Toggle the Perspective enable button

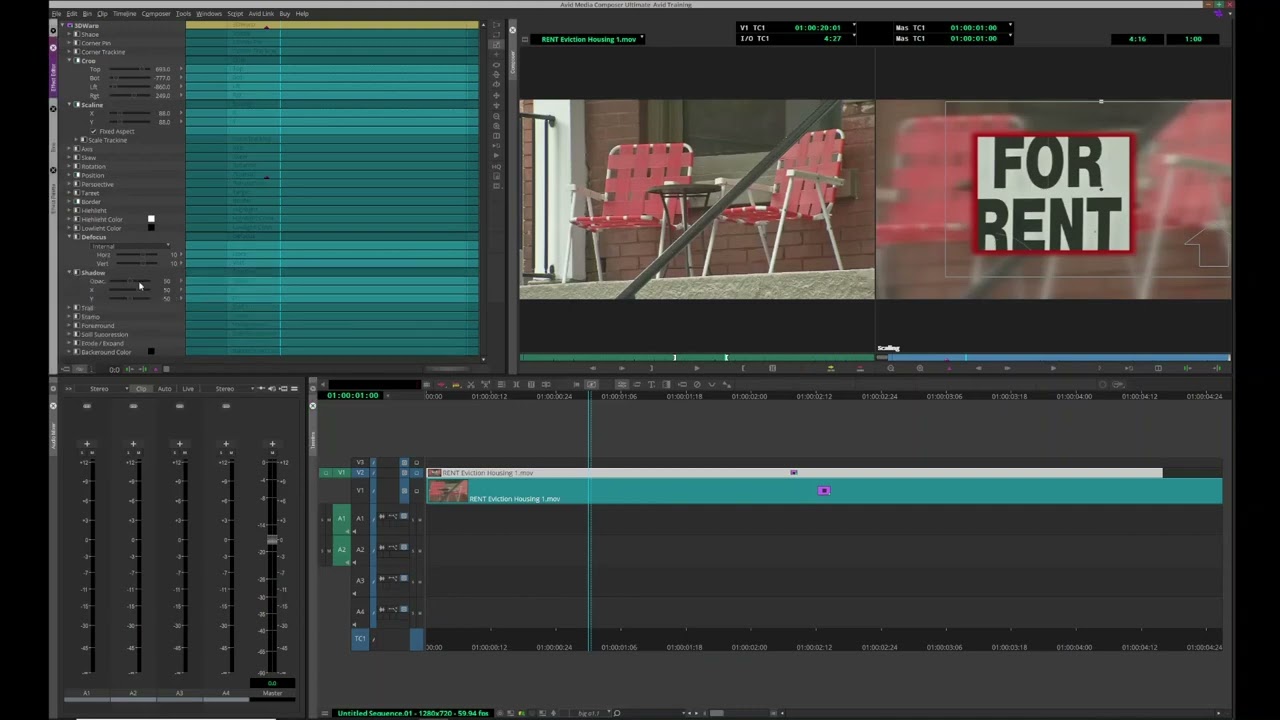[77, 184]
